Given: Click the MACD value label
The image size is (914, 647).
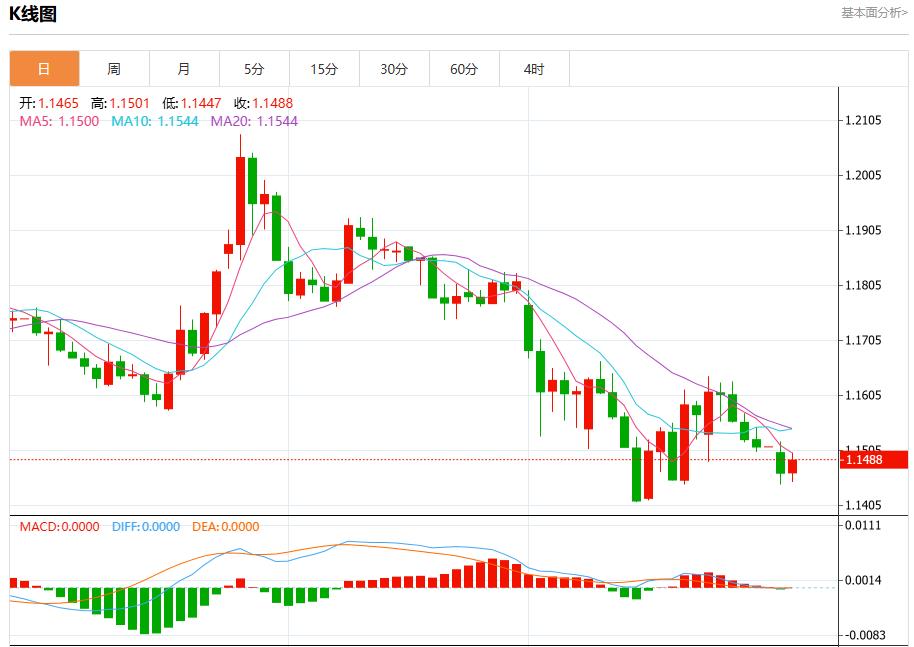Looking at the screenshot, I should point(60,527).
